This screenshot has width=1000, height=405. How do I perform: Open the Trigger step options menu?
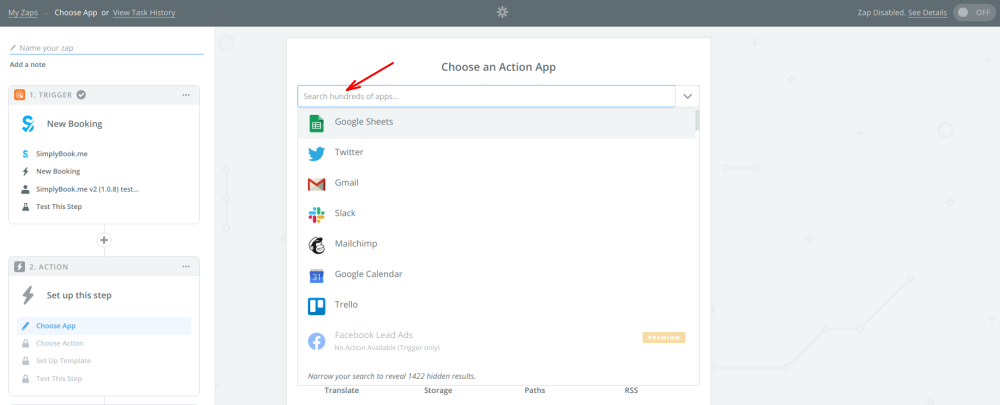(x=186, y=95)
